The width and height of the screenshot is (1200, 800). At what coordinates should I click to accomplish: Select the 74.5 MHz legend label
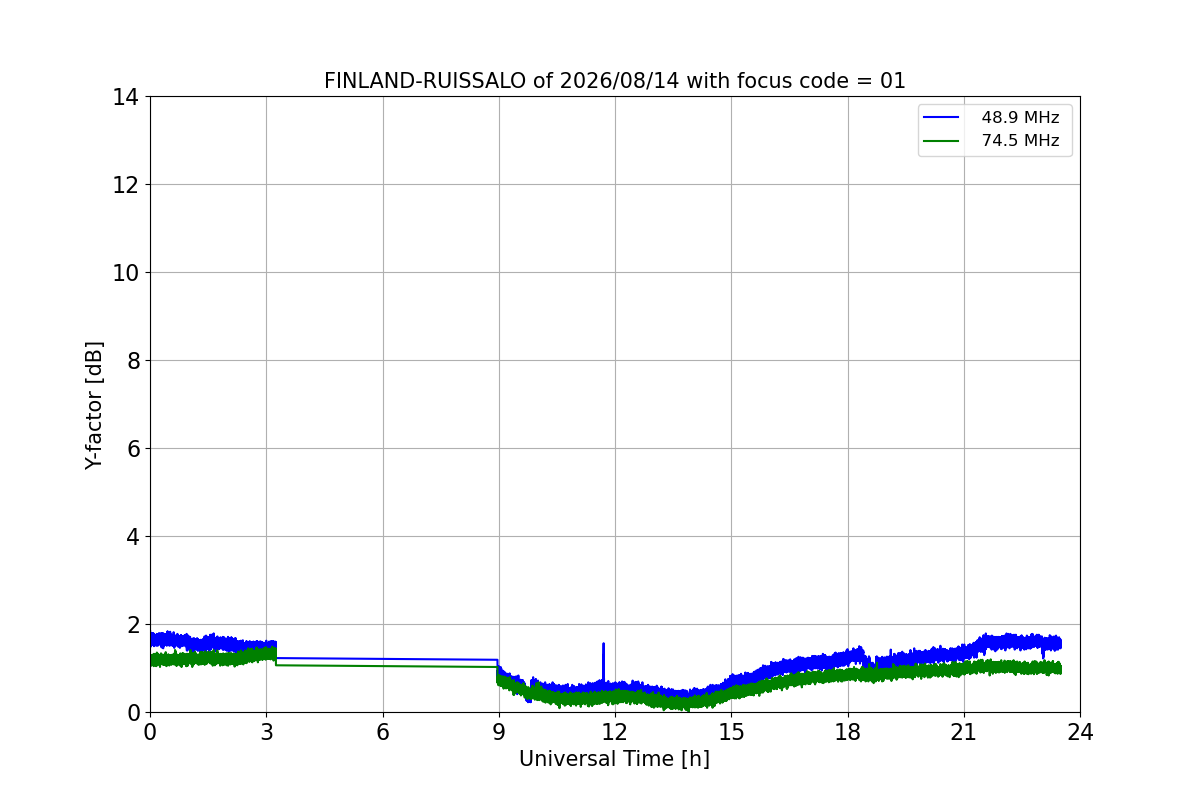coord(1020,141)
